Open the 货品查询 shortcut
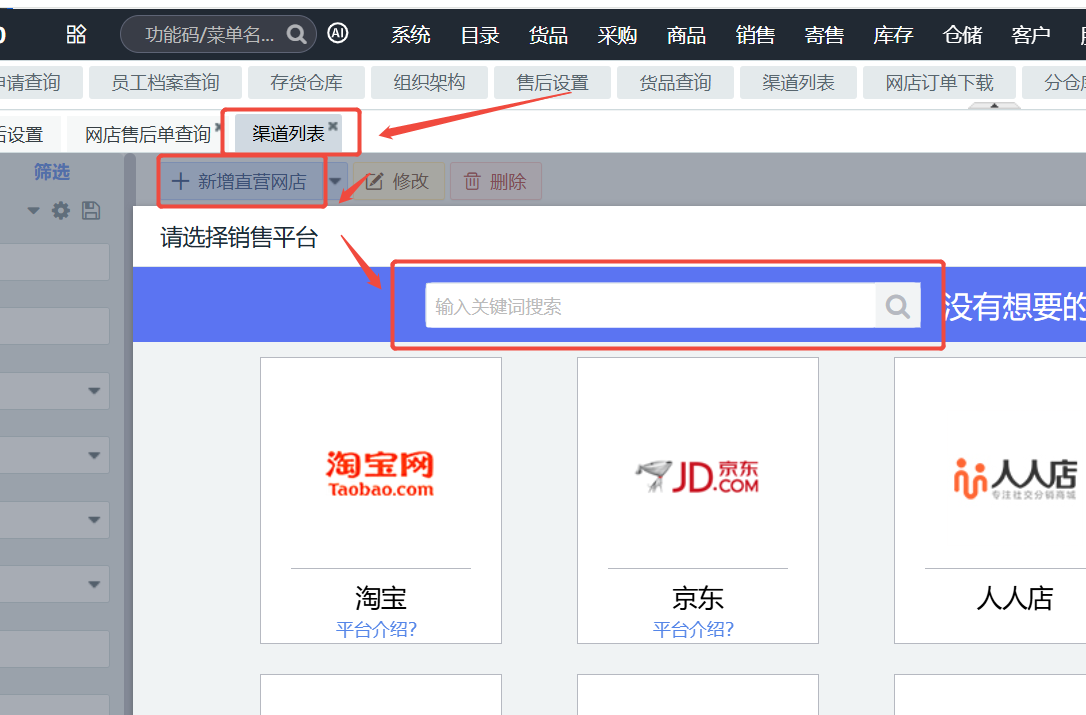Viewport: 1086px width, 715px height. tap(675, 82)
